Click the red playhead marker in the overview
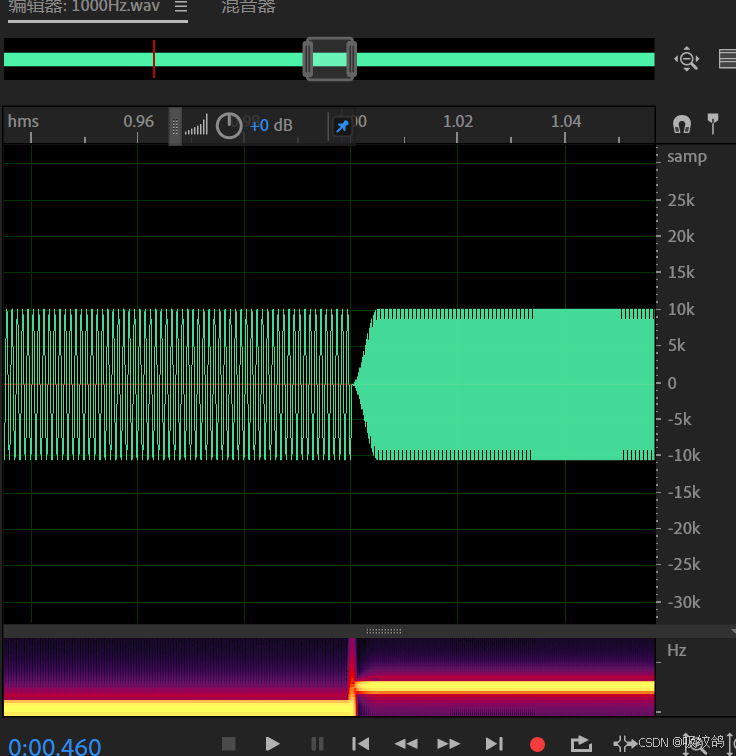Image resolution: width=736 pixels, height=756 pixels. [154, 59]
